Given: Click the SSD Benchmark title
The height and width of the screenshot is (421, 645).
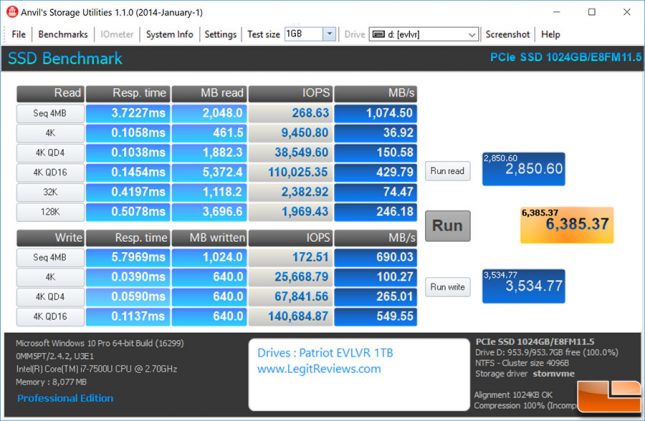Looking at the screenshot, I should coord(65,58).
